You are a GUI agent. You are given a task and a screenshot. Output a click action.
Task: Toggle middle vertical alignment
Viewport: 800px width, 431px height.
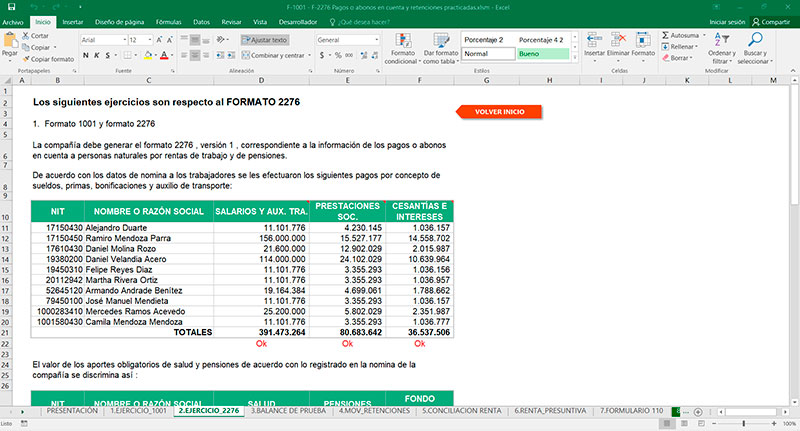(x=195, y=40)
